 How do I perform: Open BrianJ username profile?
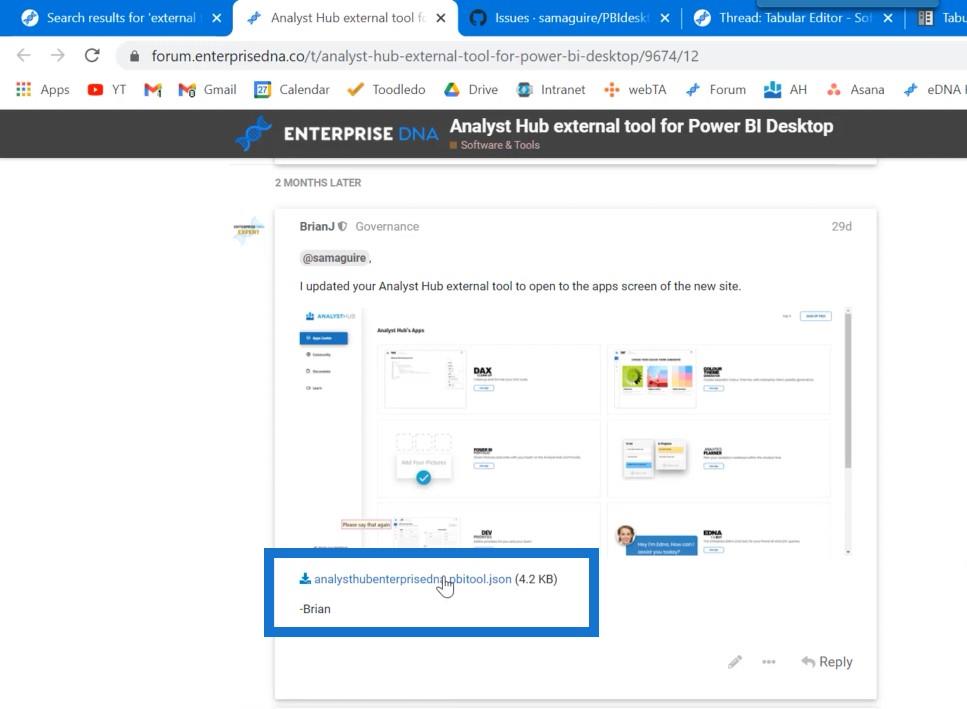317,226
